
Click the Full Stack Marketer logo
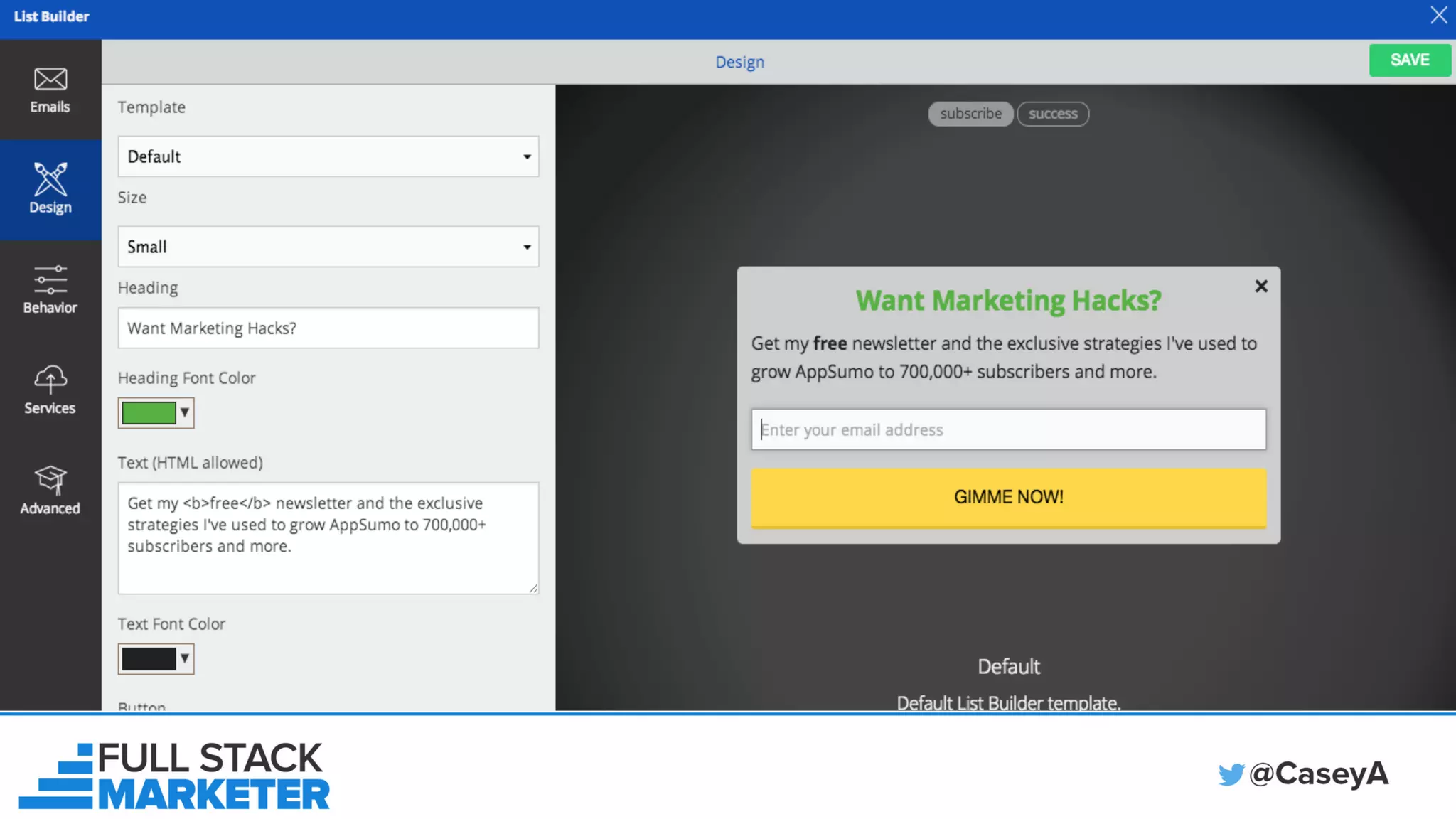click(174, 776)
